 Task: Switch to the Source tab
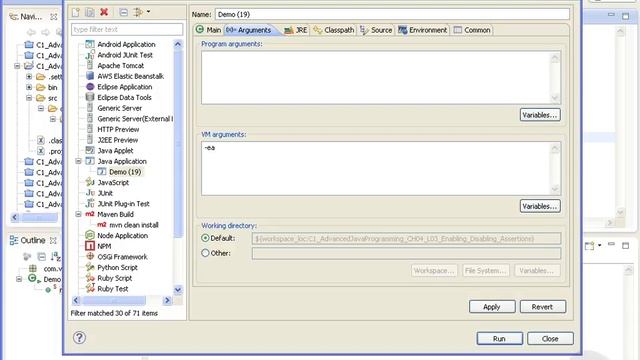pyautogui.click(x=376, y=30)
